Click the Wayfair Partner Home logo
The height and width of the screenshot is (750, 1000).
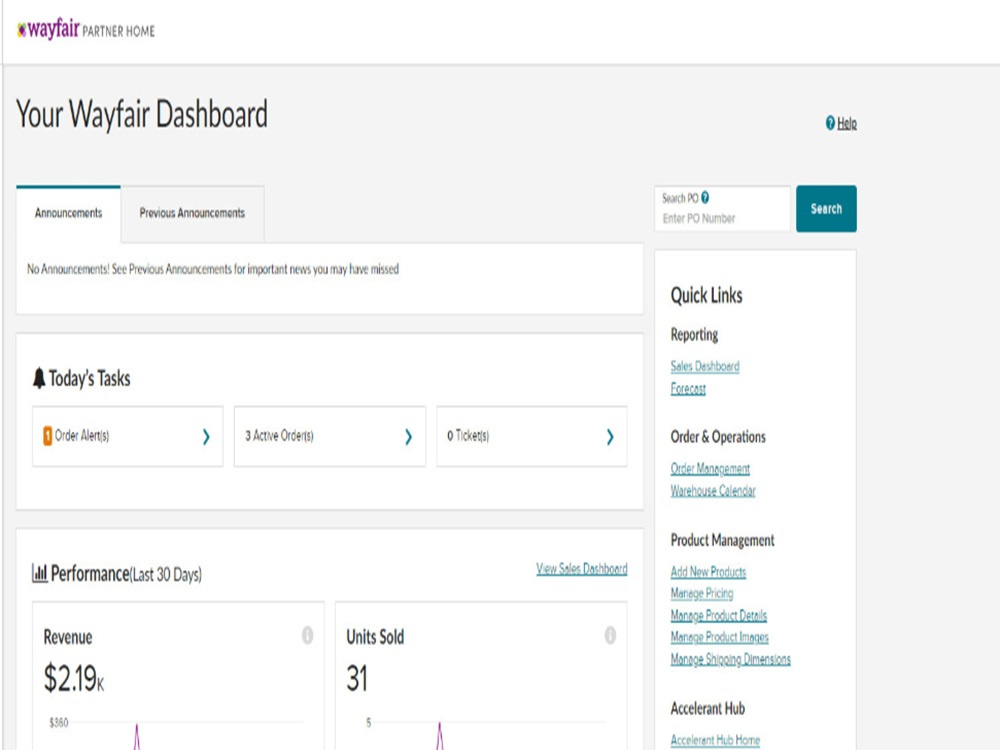tap(85, 29)
